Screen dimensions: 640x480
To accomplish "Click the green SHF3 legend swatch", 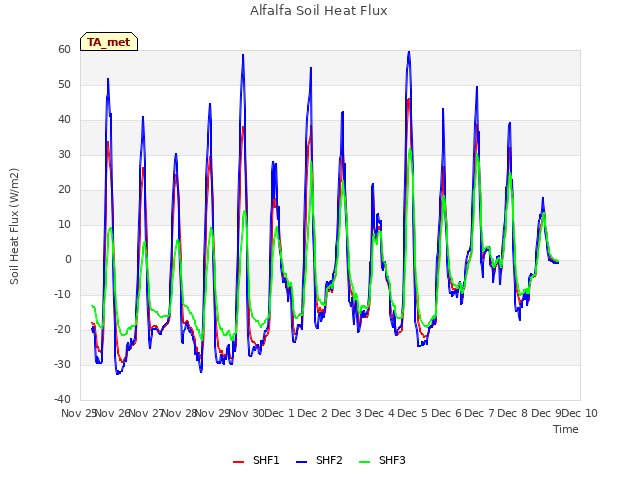I will click(364, 462).
